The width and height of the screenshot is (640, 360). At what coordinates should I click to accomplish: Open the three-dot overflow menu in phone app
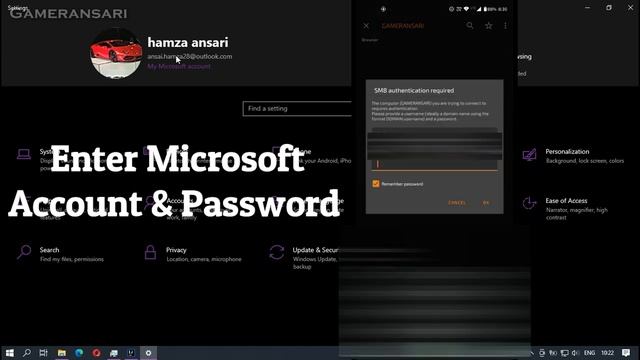tap(505, 26)
